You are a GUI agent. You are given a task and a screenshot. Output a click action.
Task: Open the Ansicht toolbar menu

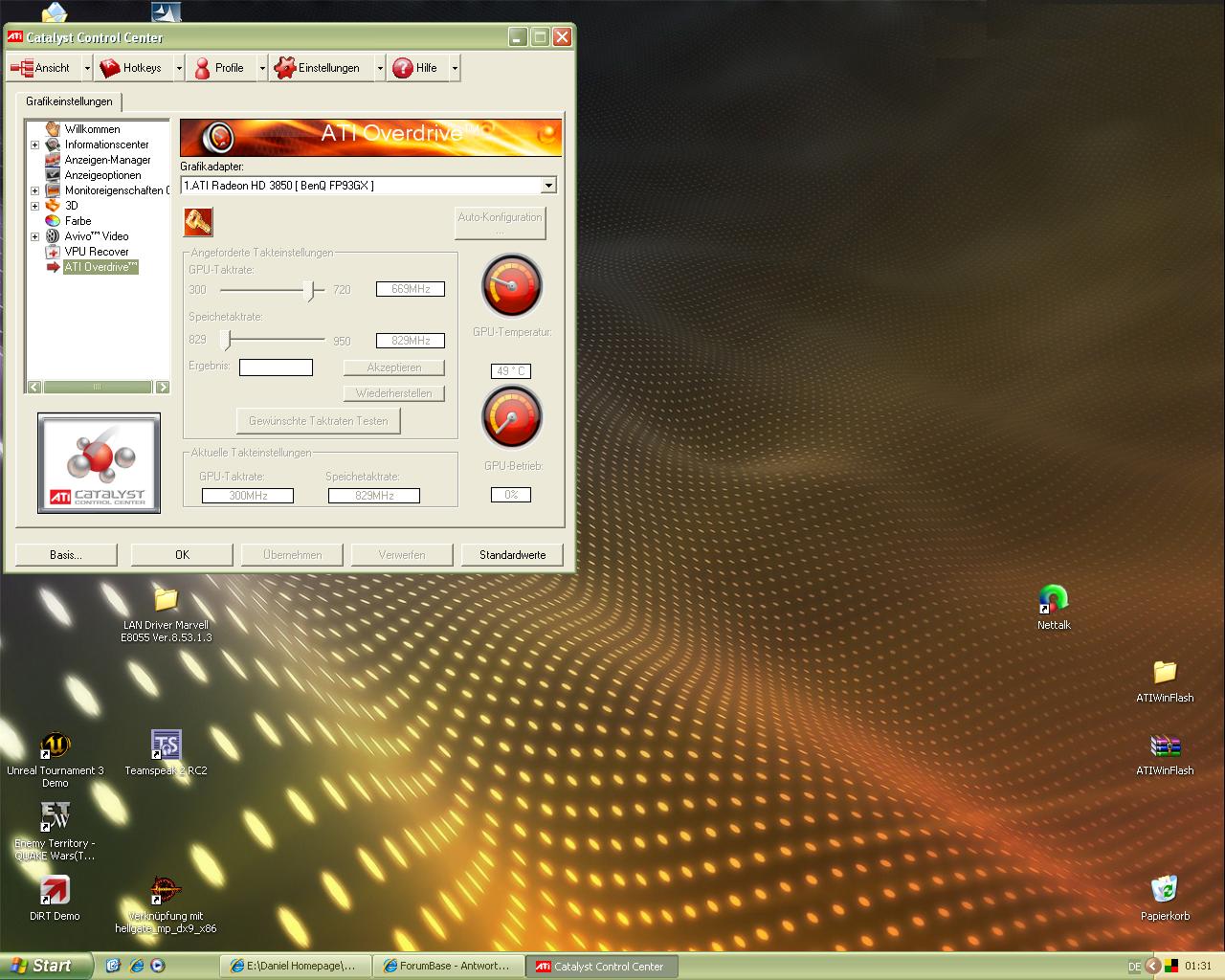[43, 68]
